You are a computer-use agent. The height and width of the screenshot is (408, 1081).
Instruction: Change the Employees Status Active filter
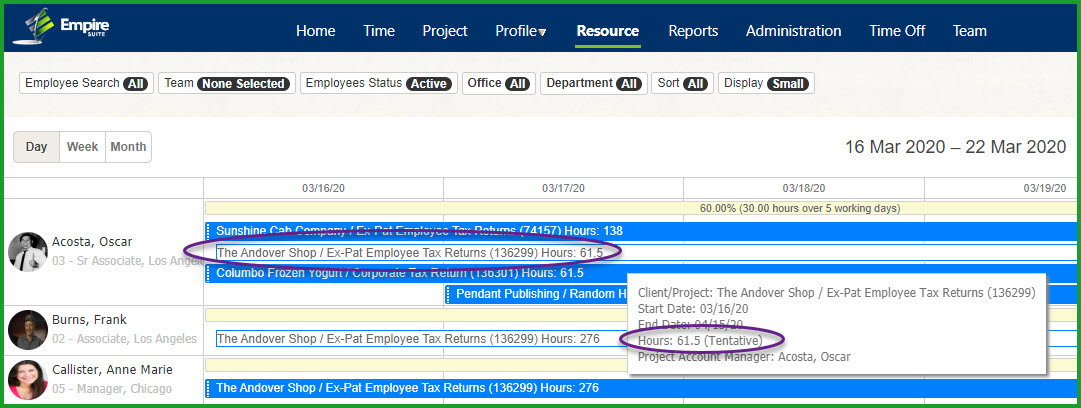coord(378,83)
